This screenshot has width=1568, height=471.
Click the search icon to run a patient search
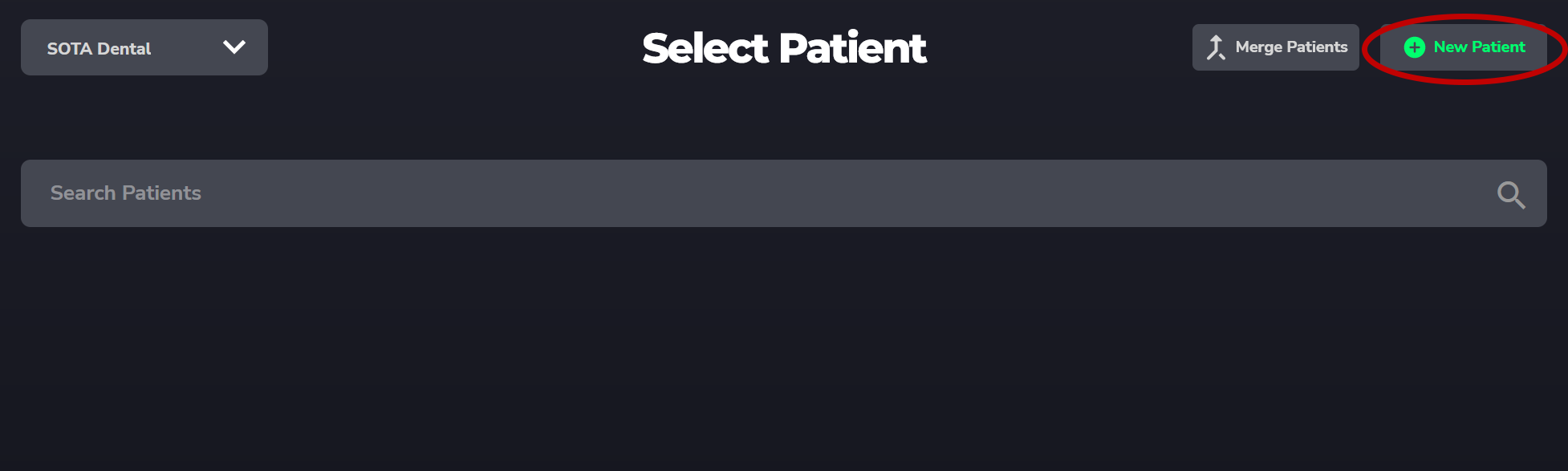coord(1511,193)
